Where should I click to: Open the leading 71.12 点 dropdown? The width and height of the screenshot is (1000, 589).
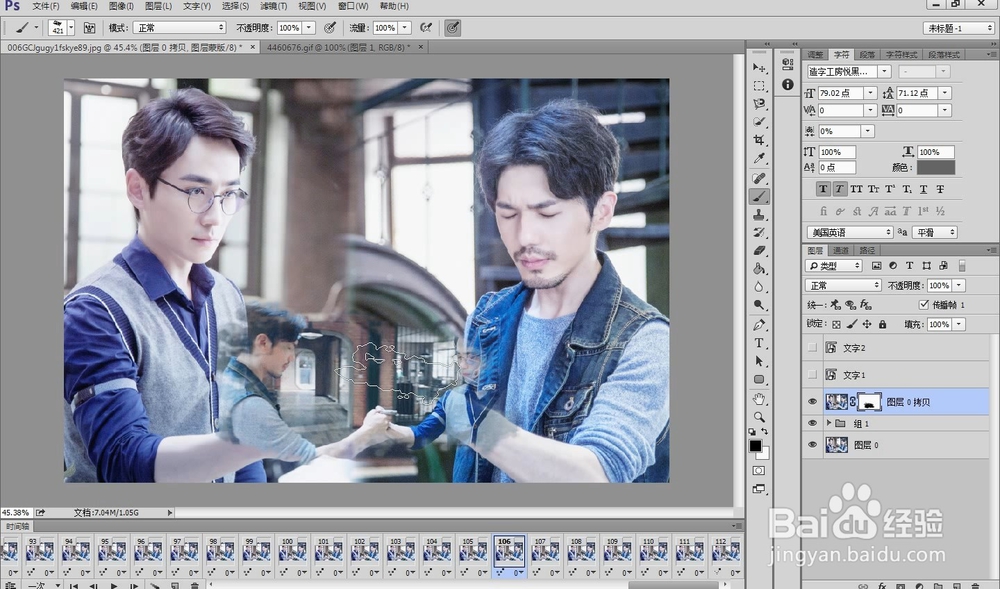tap(946, 93)
